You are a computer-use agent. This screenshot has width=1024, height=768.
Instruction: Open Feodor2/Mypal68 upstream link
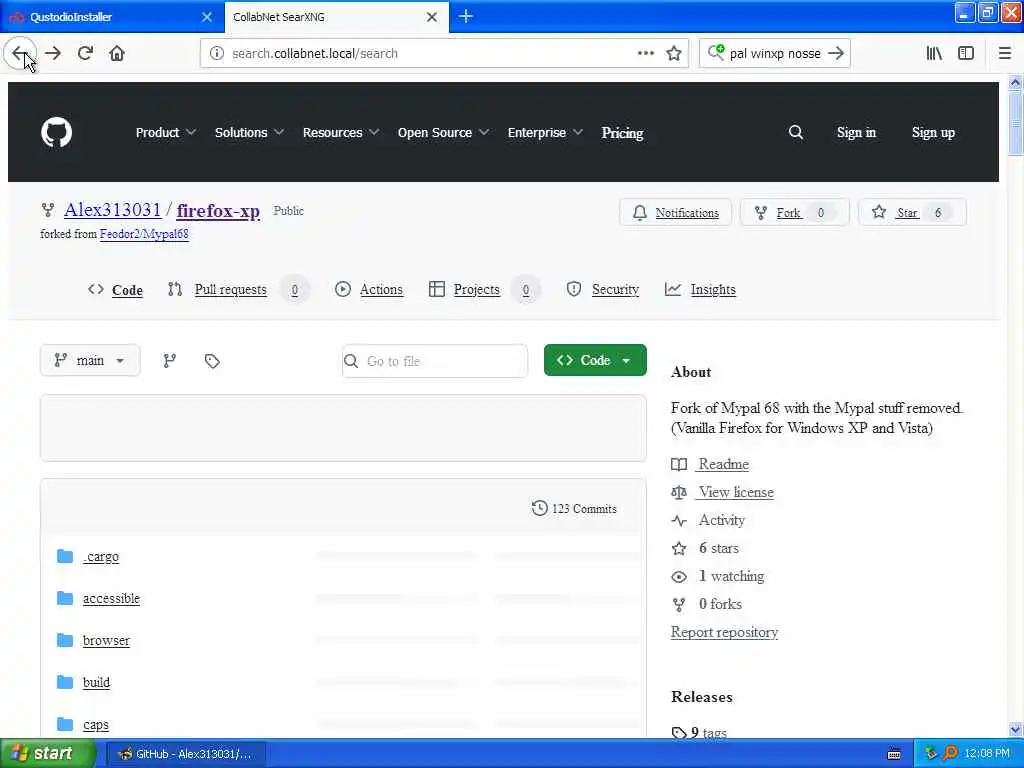click(144, 234)
